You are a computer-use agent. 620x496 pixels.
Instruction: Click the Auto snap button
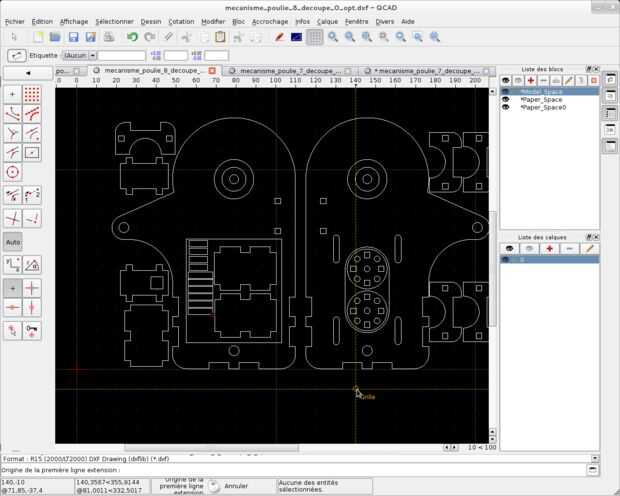click(x=13, y=241)
